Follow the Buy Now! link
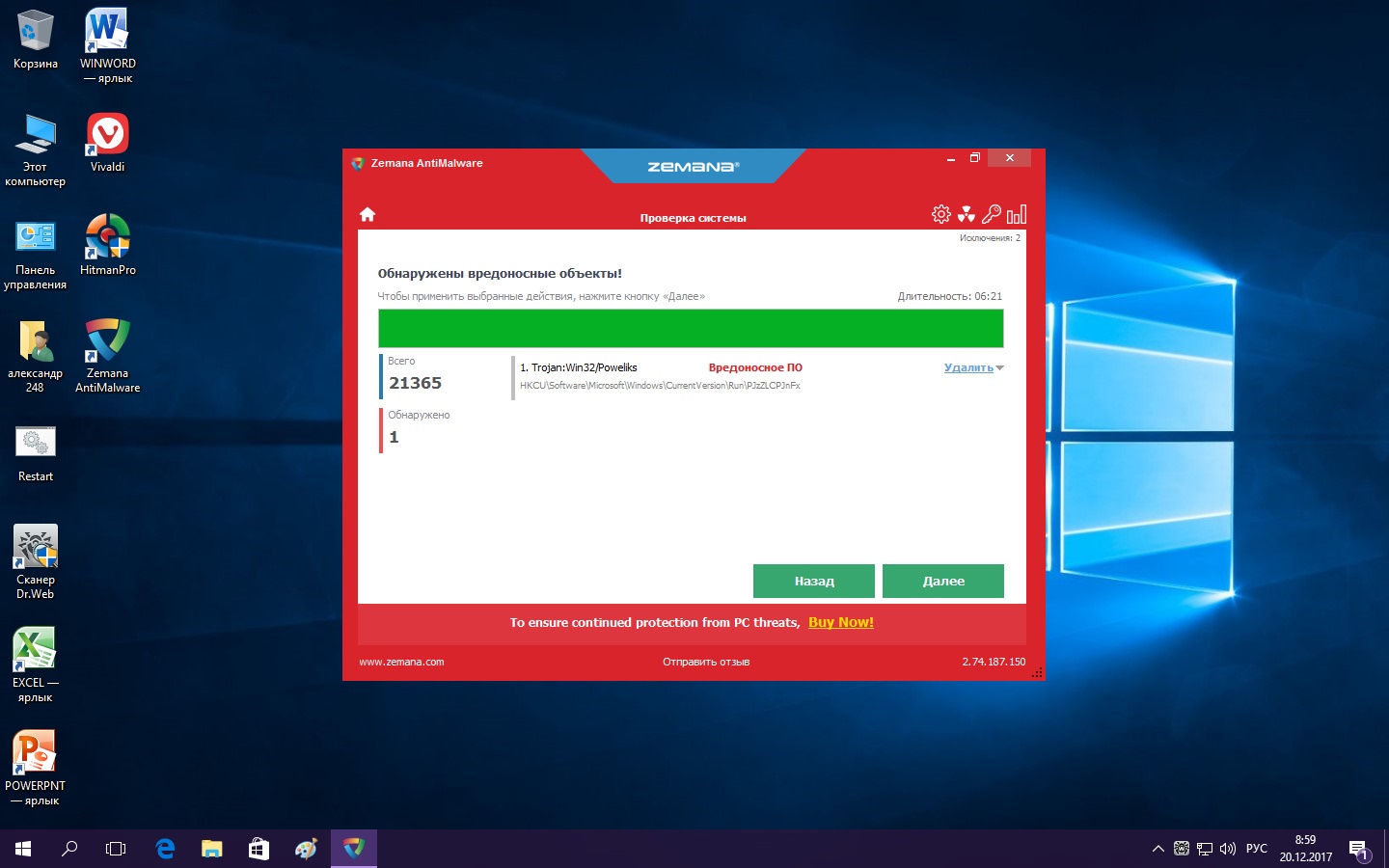This screenshot has height=868, width=1389. (x=841, y=622)
